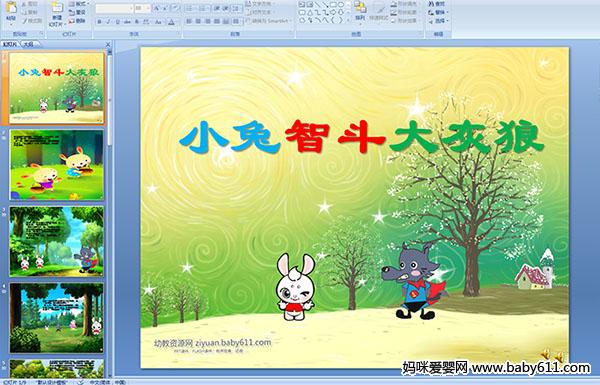The height and width of the screenshot is (385, 600).
Task: Select the oval shape in shapes gallery
Action: [x=341, y=5]
